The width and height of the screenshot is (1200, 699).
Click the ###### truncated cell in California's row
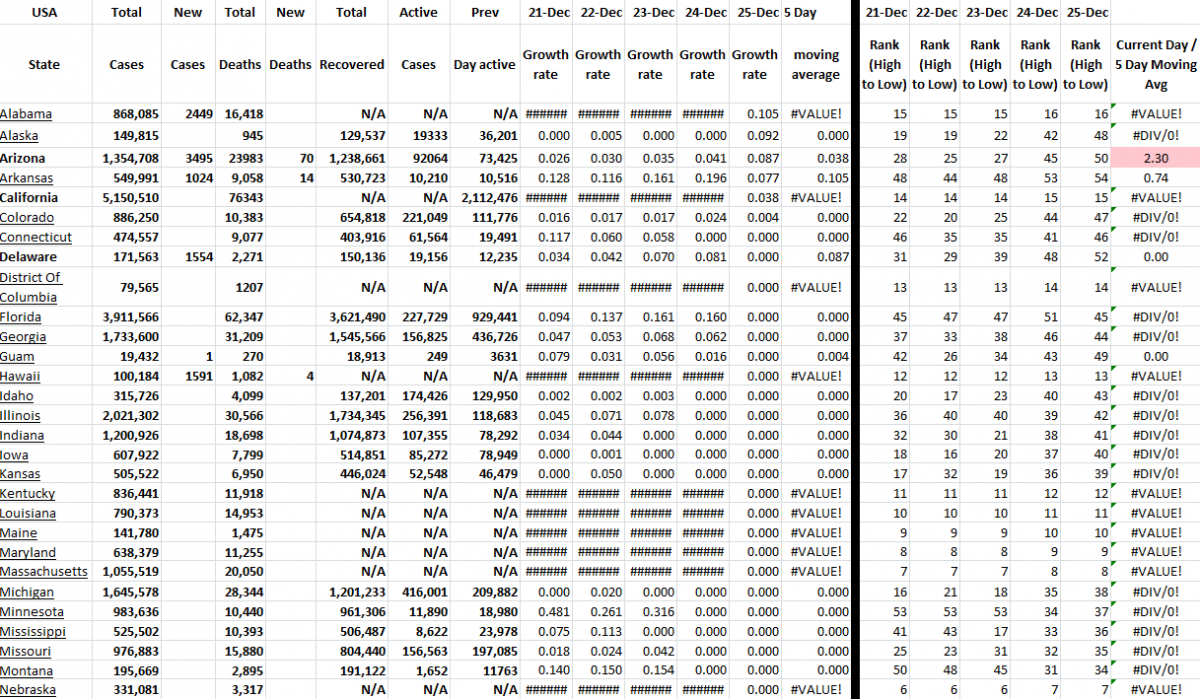point(543,197)
